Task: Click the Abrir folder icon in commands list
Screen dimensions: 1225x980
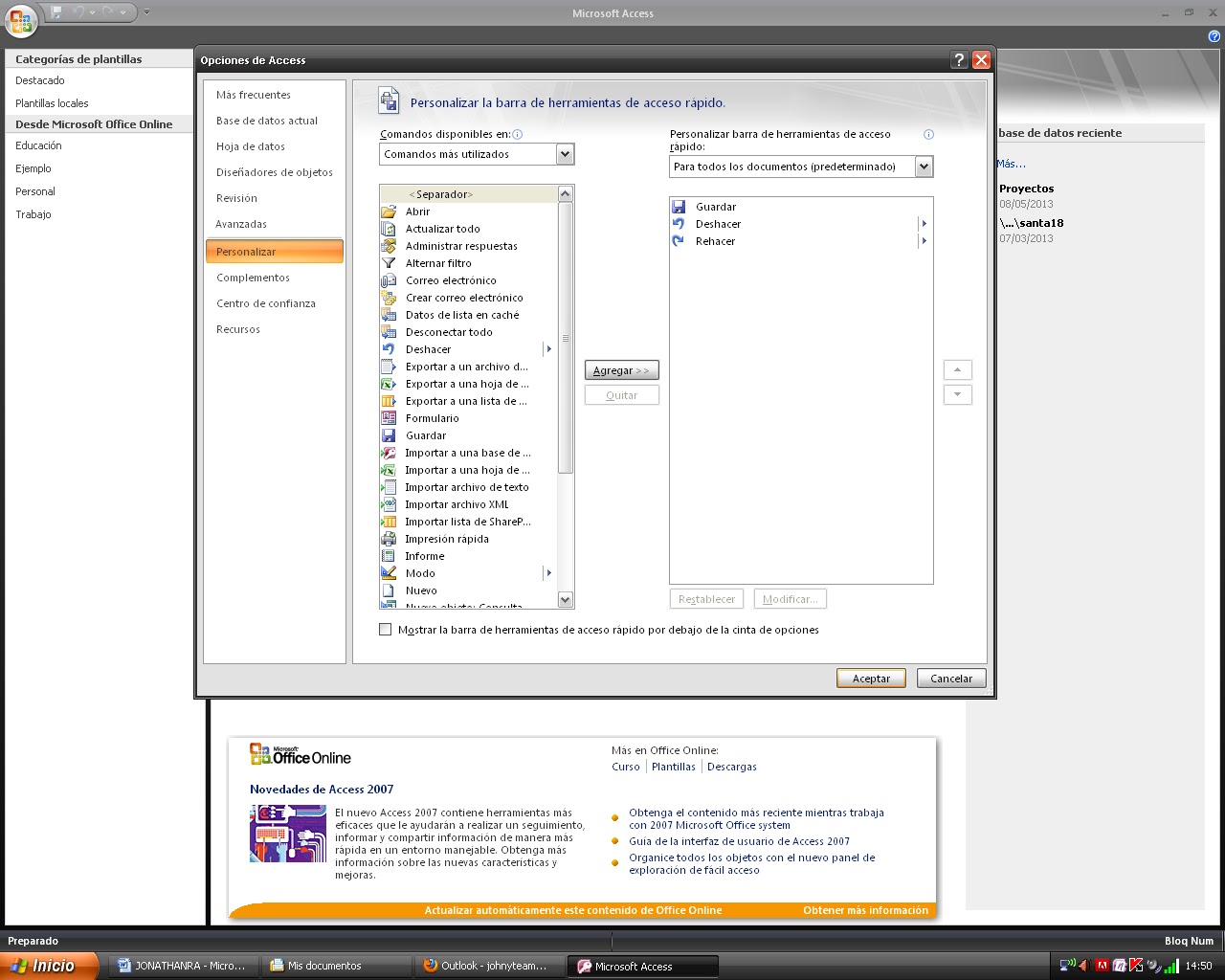Action: [x=389, y=212]
